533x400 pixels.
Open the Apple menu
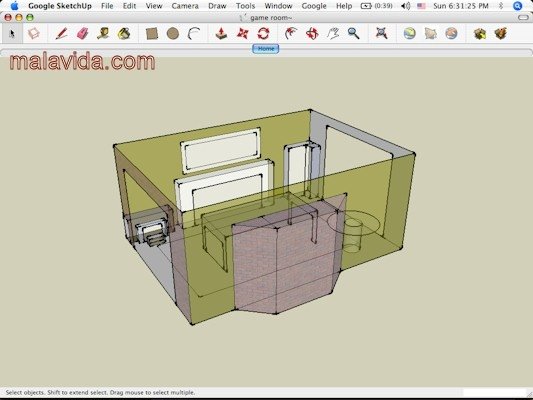[14, 6]
